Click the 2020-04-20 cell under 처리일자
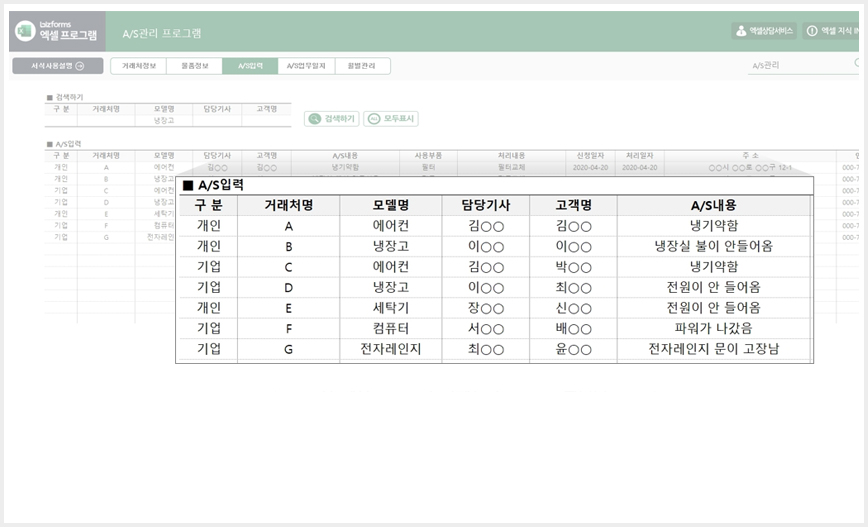Viewport: 868px width, 527px height. 639,167
